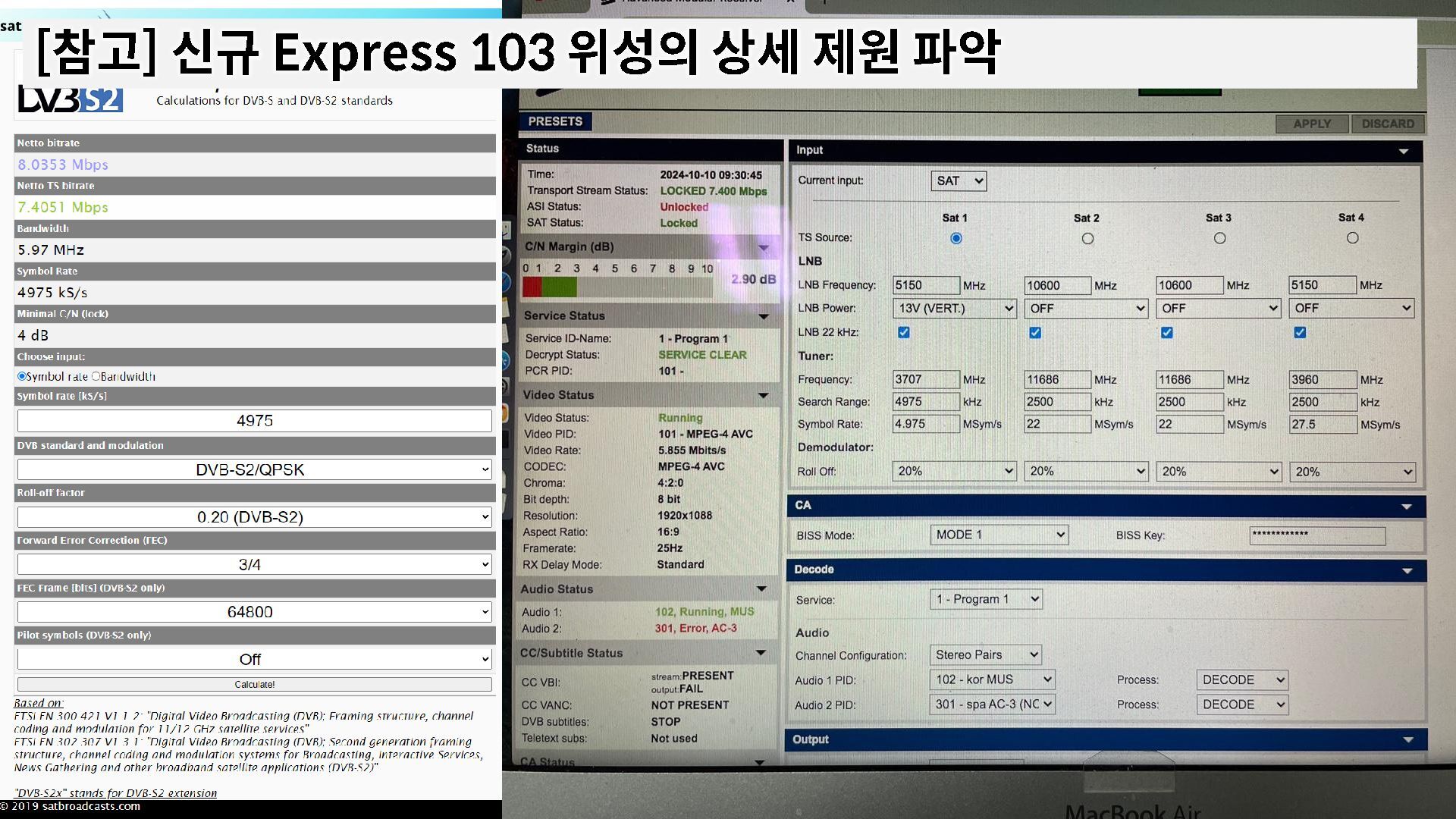This screenshot has width=1456, height=819.
Task: Collapse the Service Status panel arrow
Action: pos(764,316)
